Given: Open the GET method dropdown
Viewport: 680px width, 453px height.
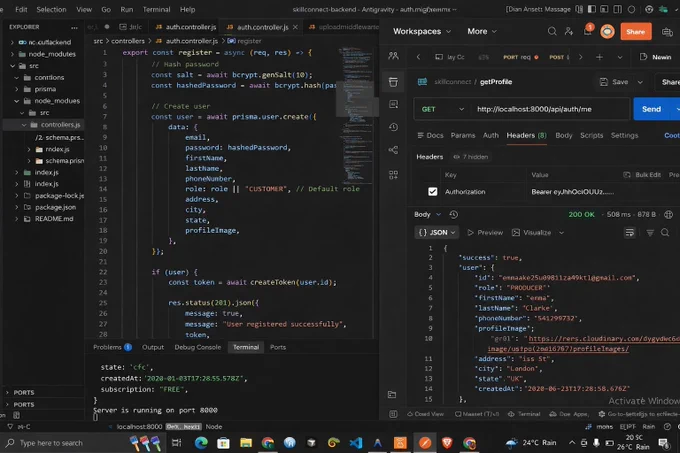Looking at the screenshot, I should (x=443, y=109).
